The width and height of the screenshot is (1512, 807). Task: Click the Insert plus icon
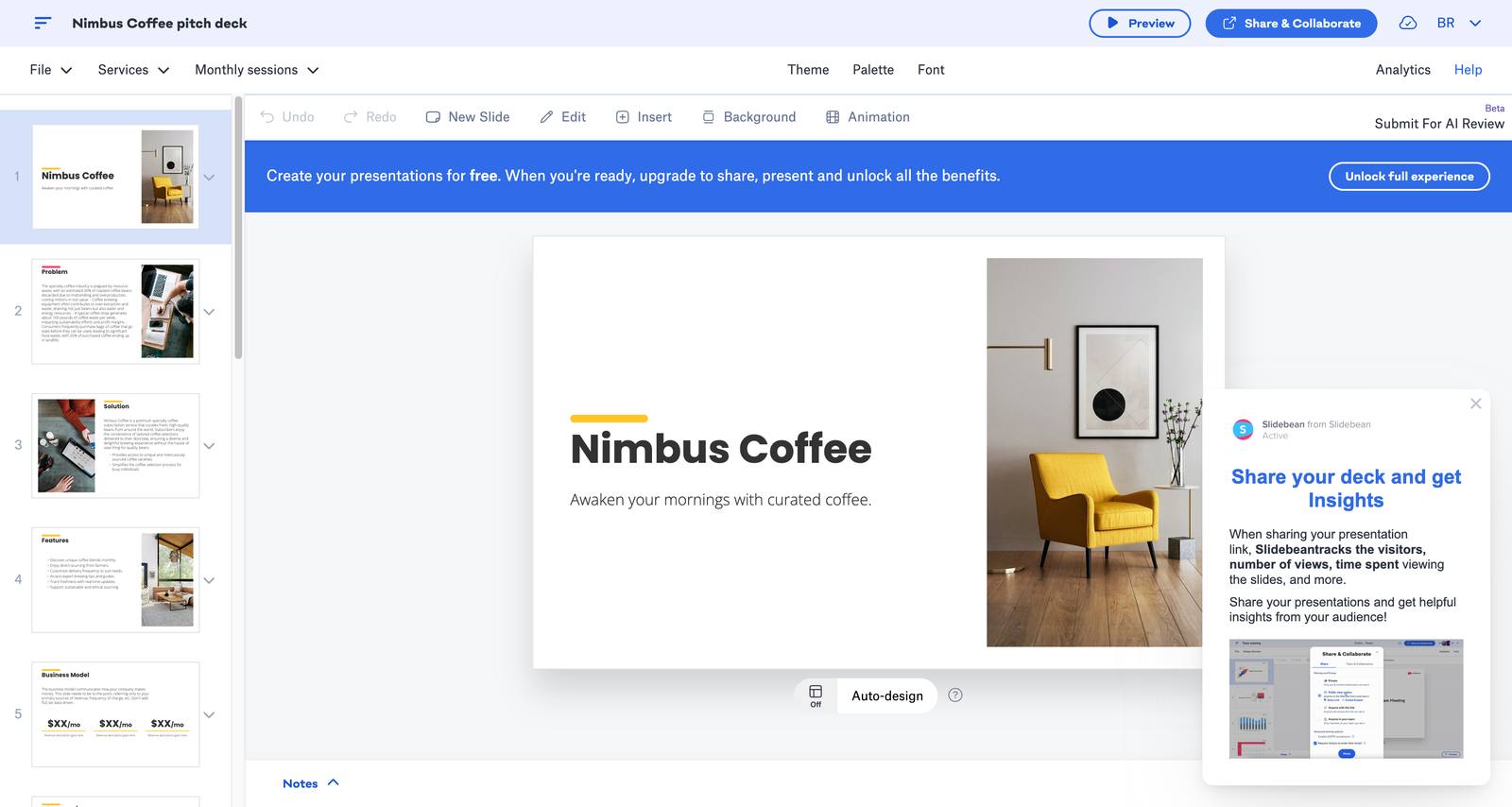(623, 117)
